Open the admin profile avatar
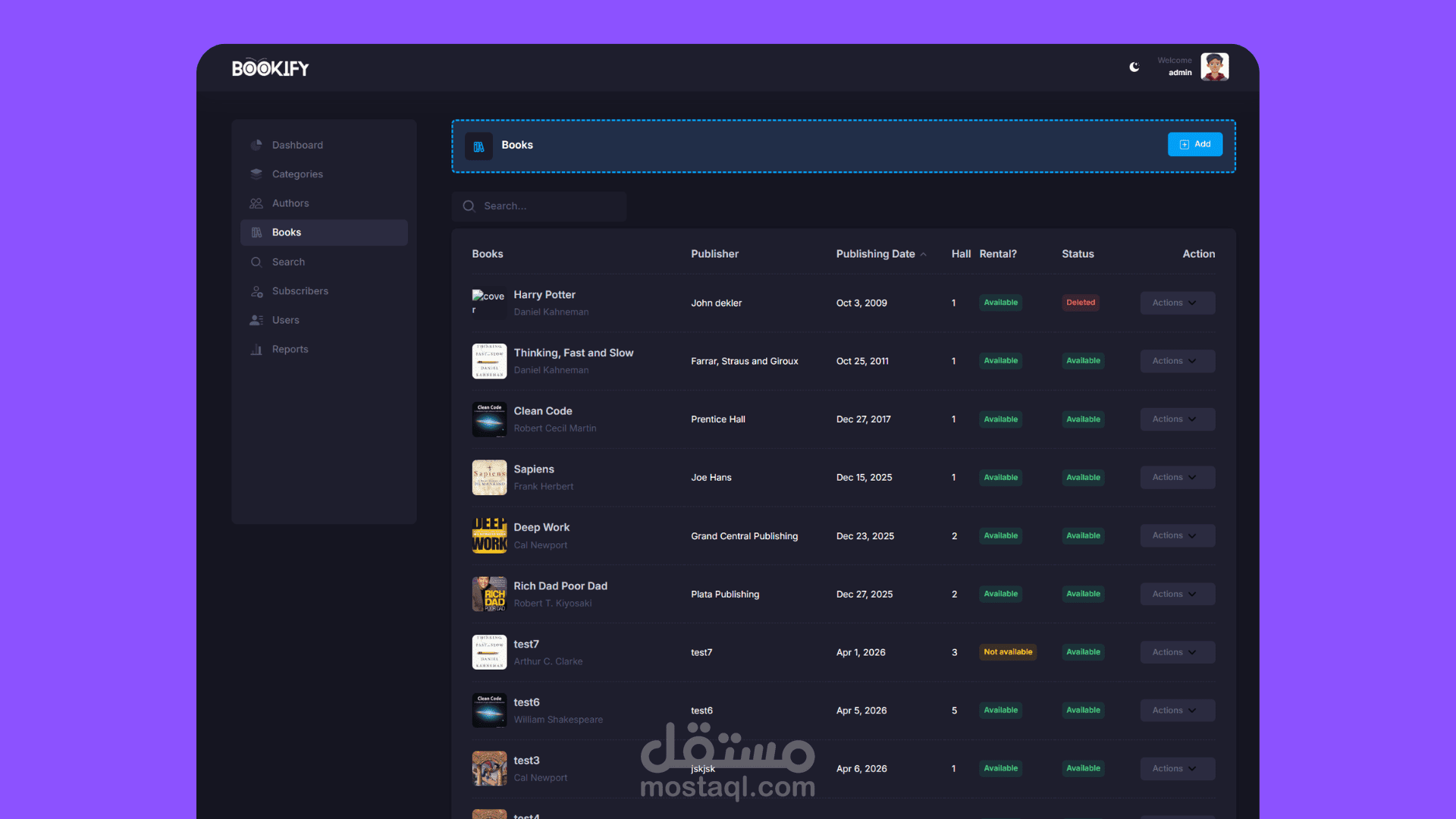The image size is (1456, 819). [x=1215, y=67]
